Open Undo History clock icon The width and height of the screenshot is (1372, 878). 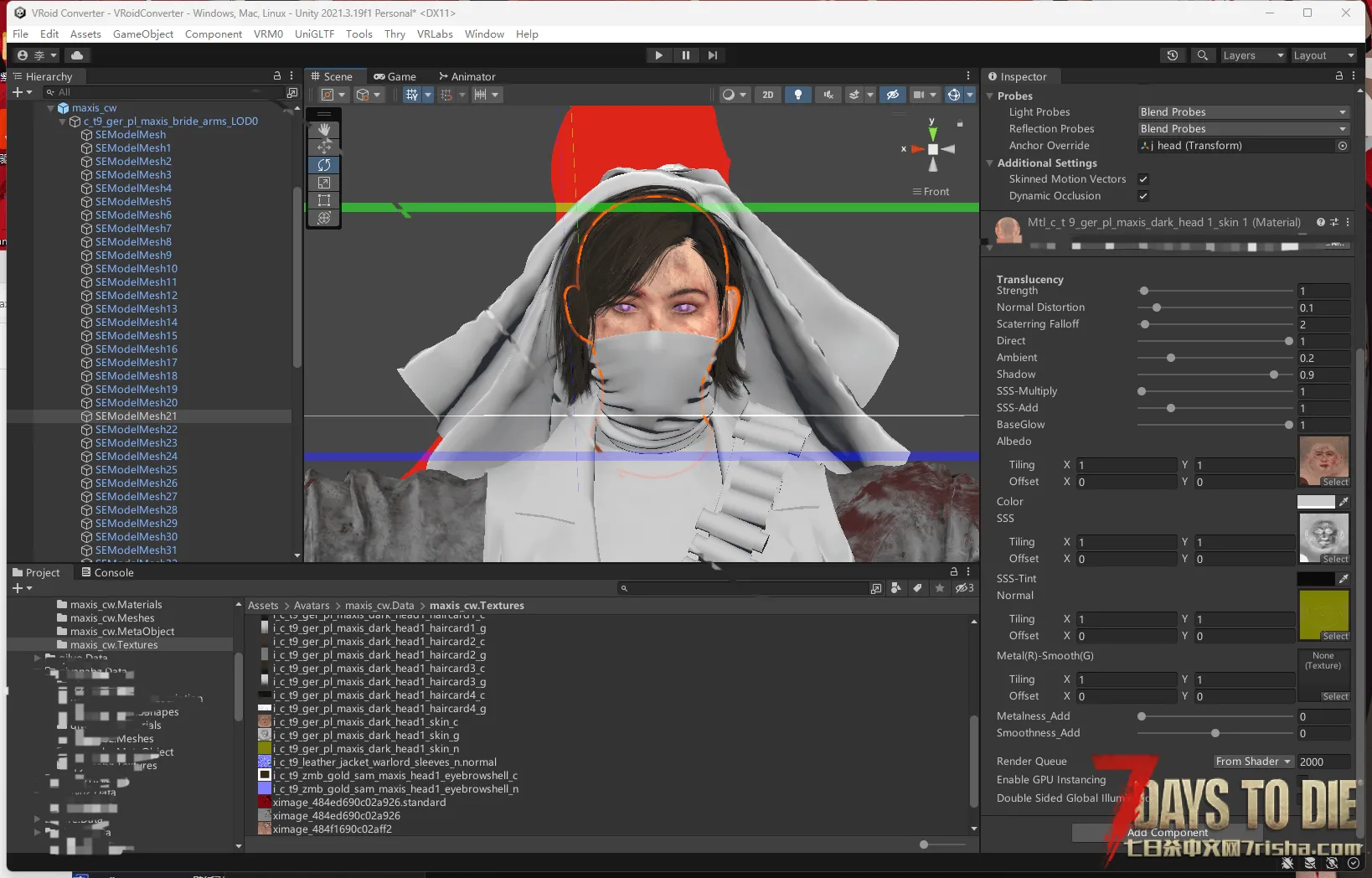[1173, 55]
